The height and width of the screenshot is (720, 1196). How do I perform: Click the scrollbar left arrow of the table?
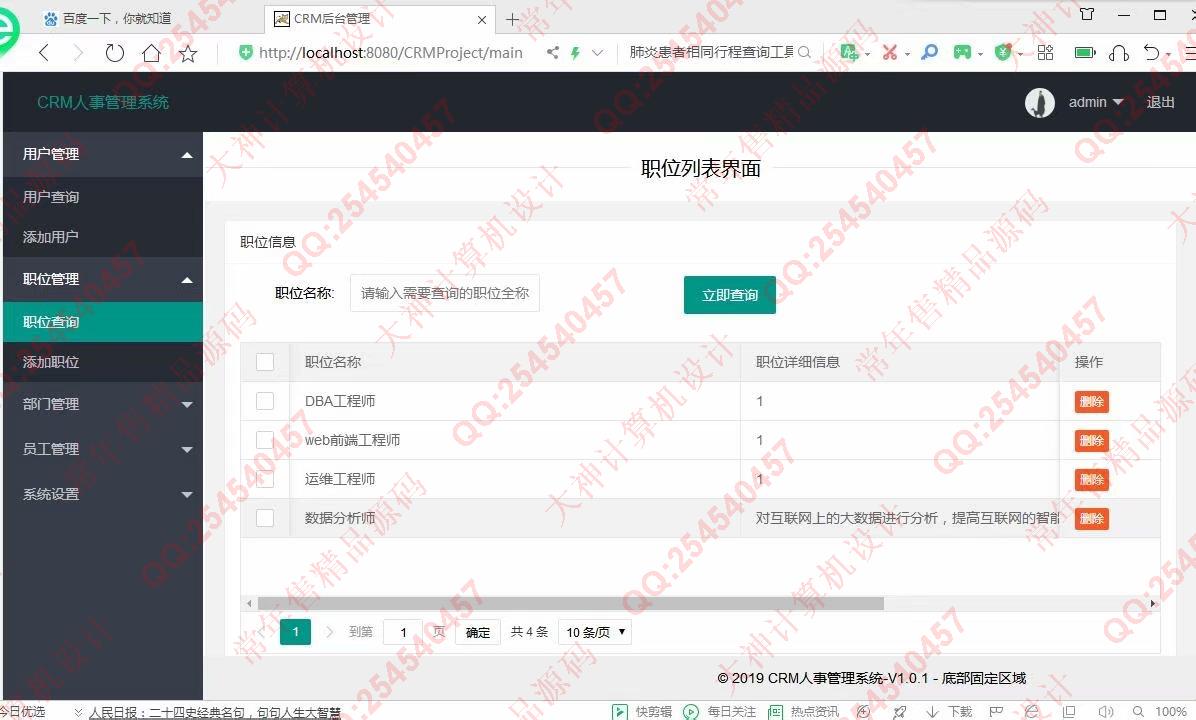249,603
